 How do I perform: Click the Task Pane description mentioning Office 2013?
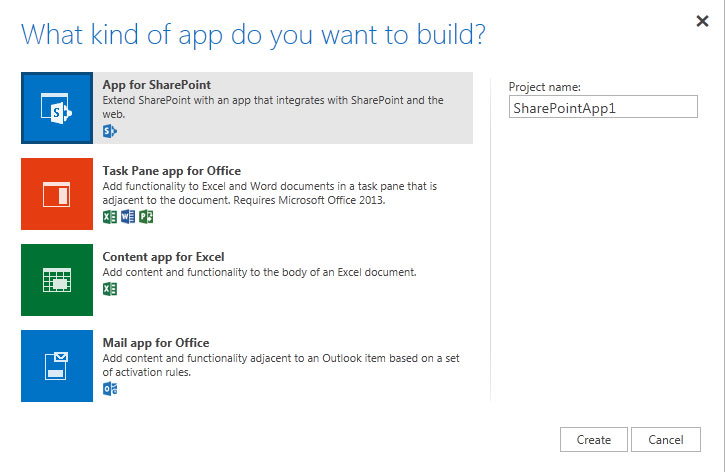270,193
